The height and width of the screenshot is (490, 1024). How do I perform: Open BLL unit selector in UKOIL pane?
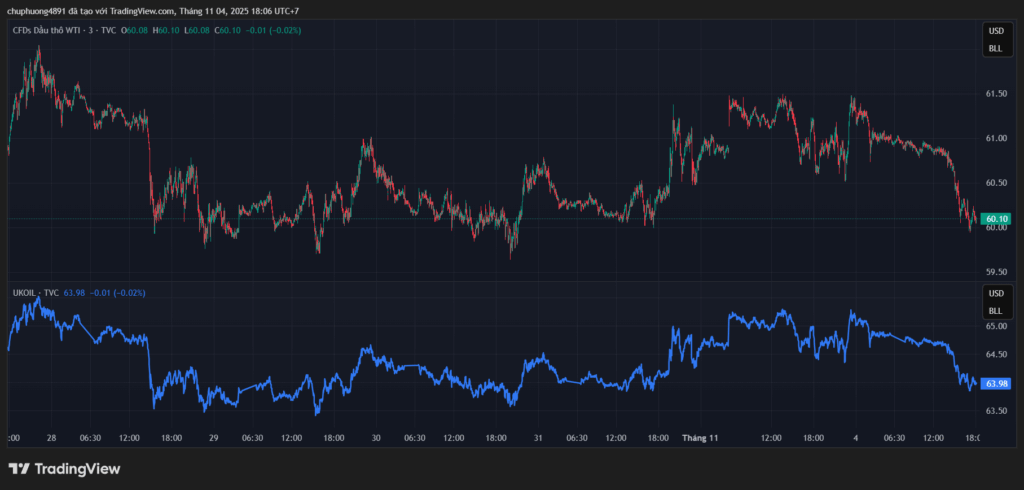[995, 311]
